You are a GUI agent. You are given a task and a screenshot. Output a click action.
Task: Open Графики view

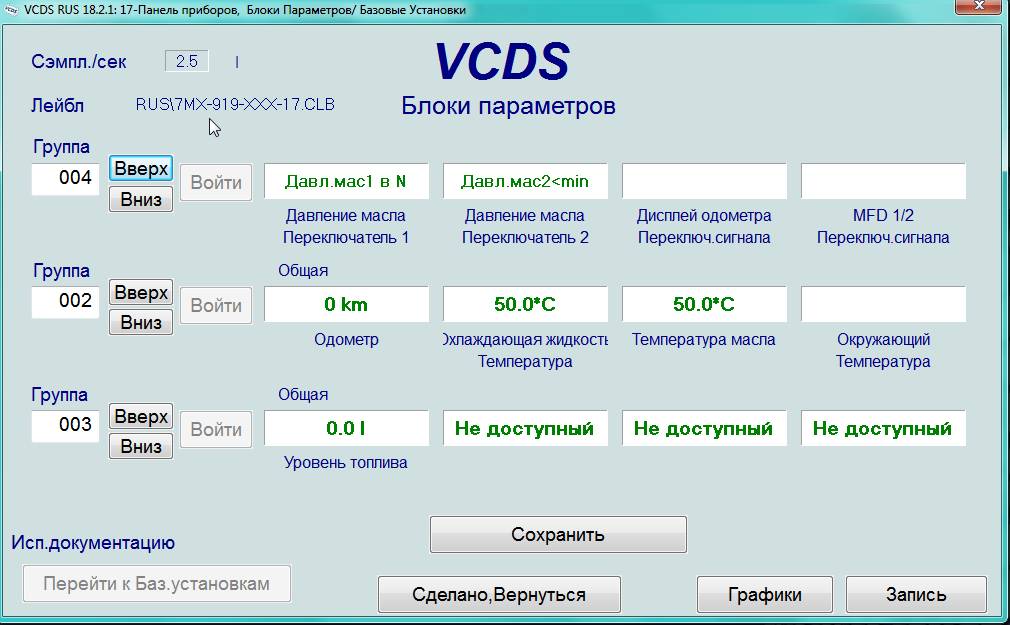coord(764,594)
